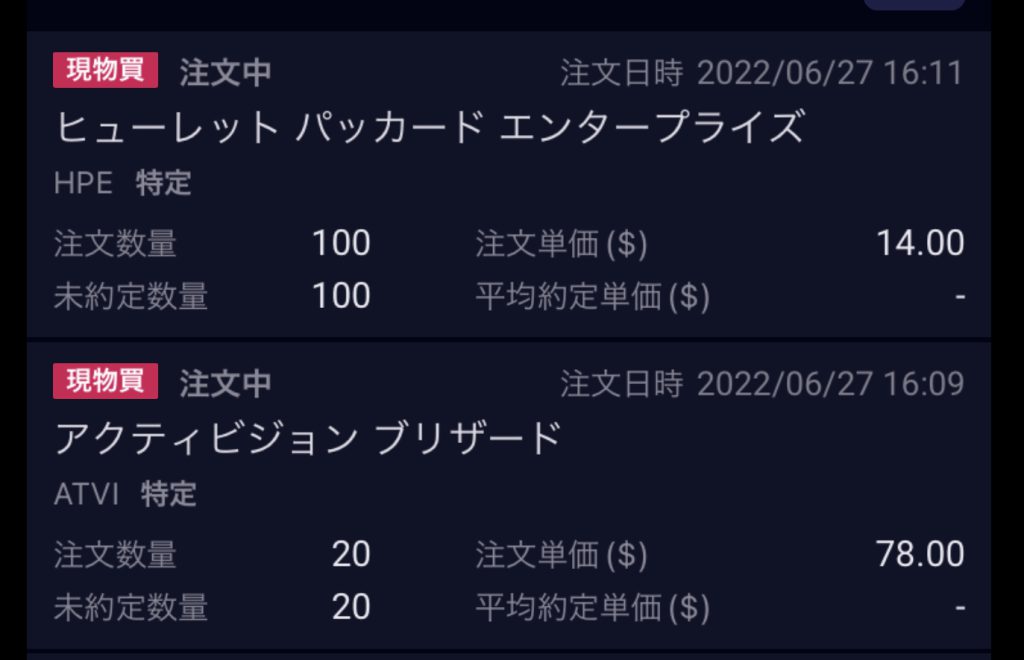Tap the 特定 account label beside ATVI
The image size is (1024, 660).
click(x=169, y=493)
